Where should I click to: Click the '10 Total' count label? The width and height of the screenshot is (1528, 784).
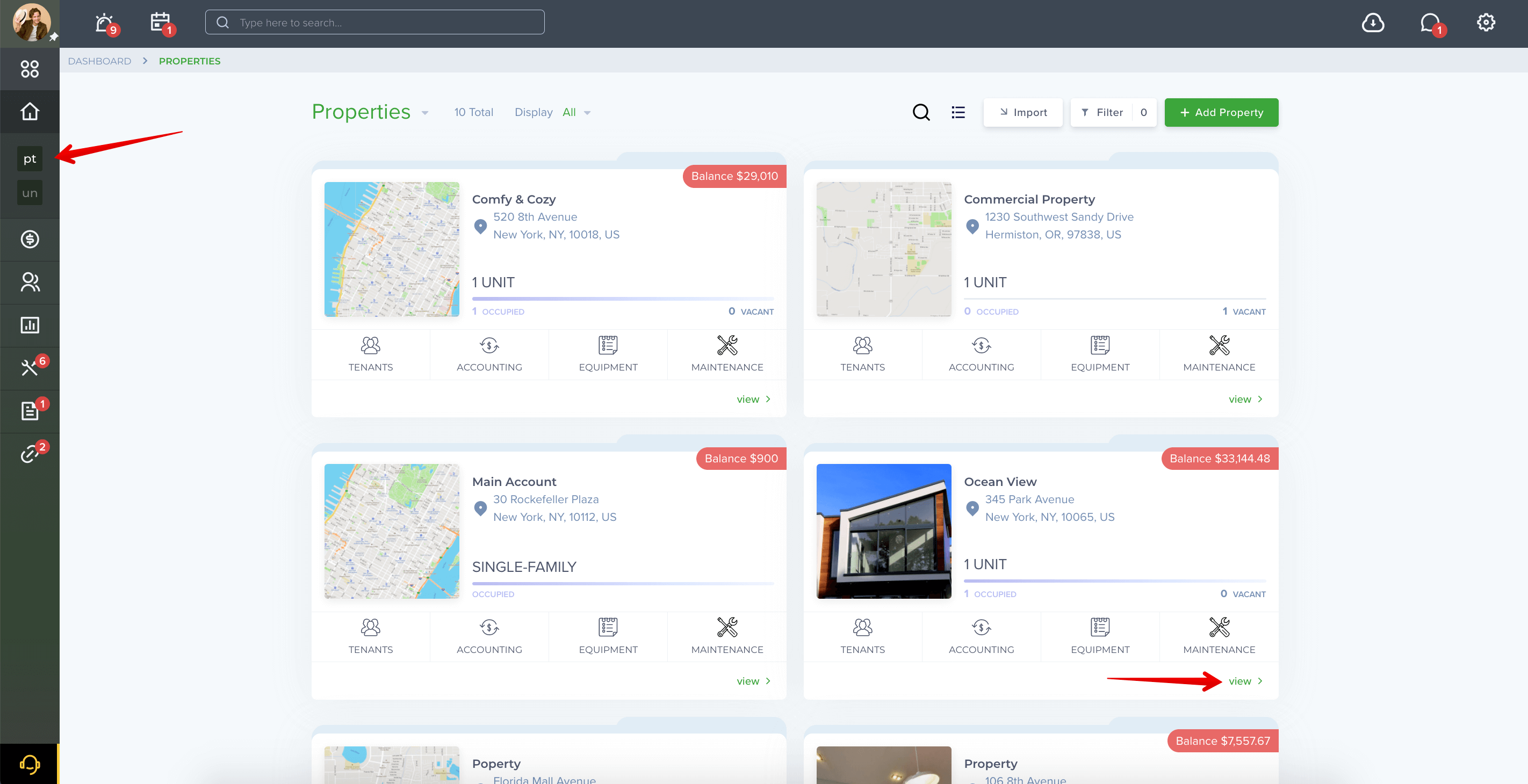pos(473,112)
